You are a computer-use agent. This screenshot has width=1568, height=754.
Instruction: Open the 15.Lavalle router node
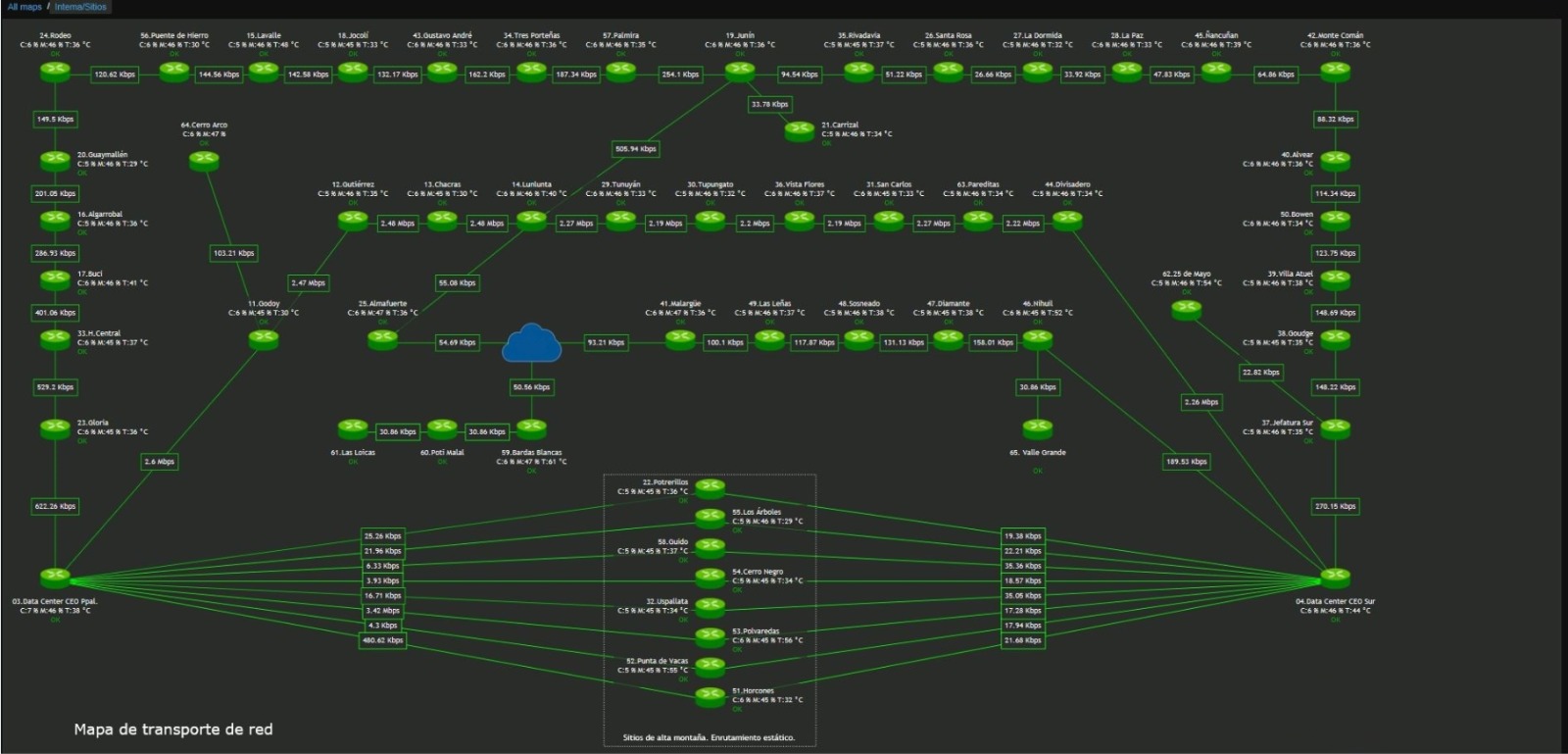pos(264,72)
